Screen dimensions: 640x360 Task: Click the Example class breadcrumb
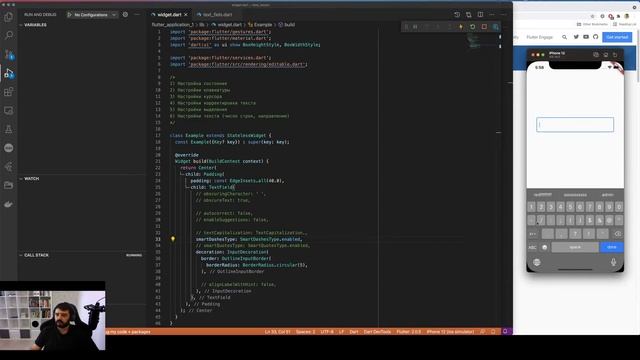pos(260,25)
